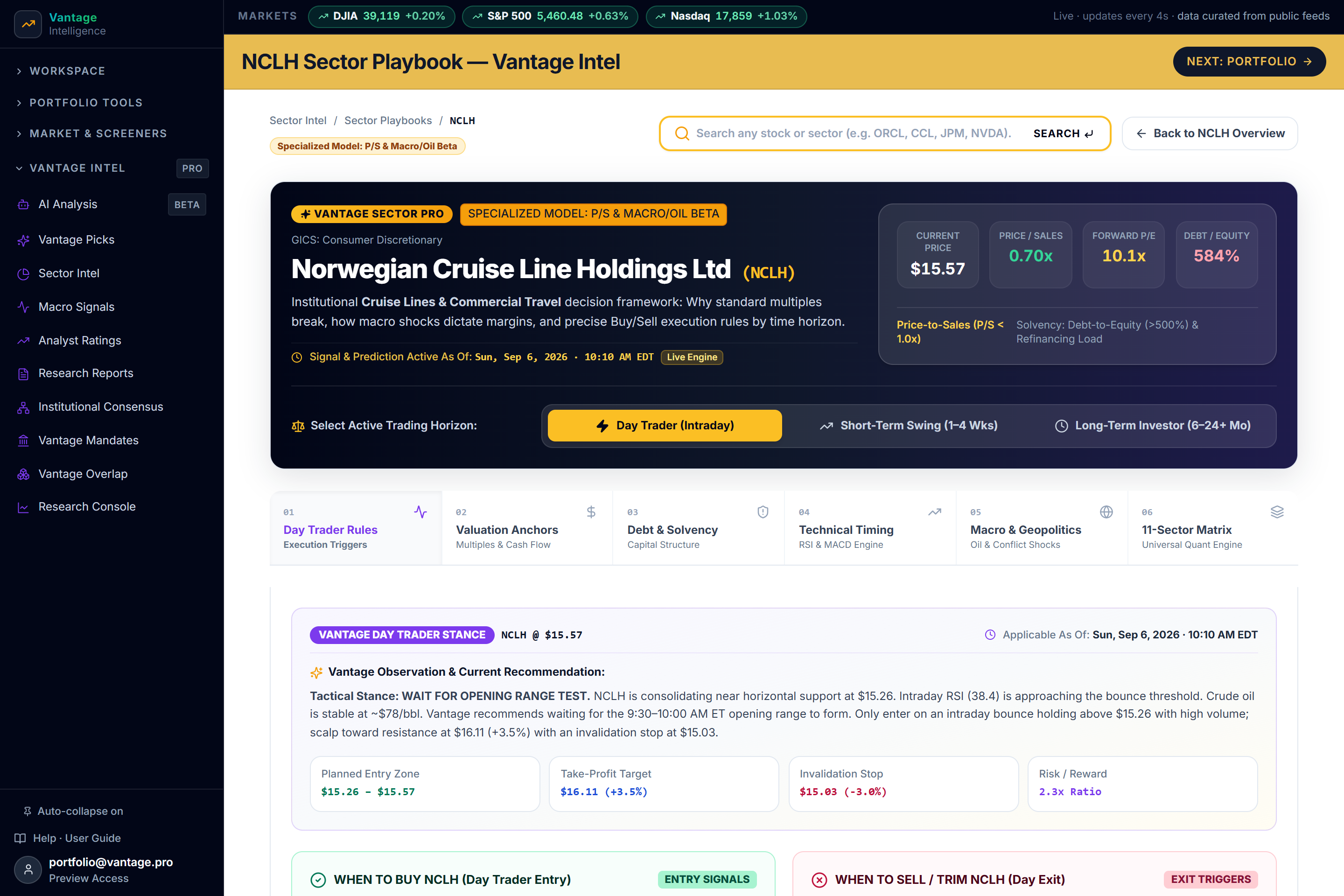Click the Research Console chart icon

click(23, 507)
